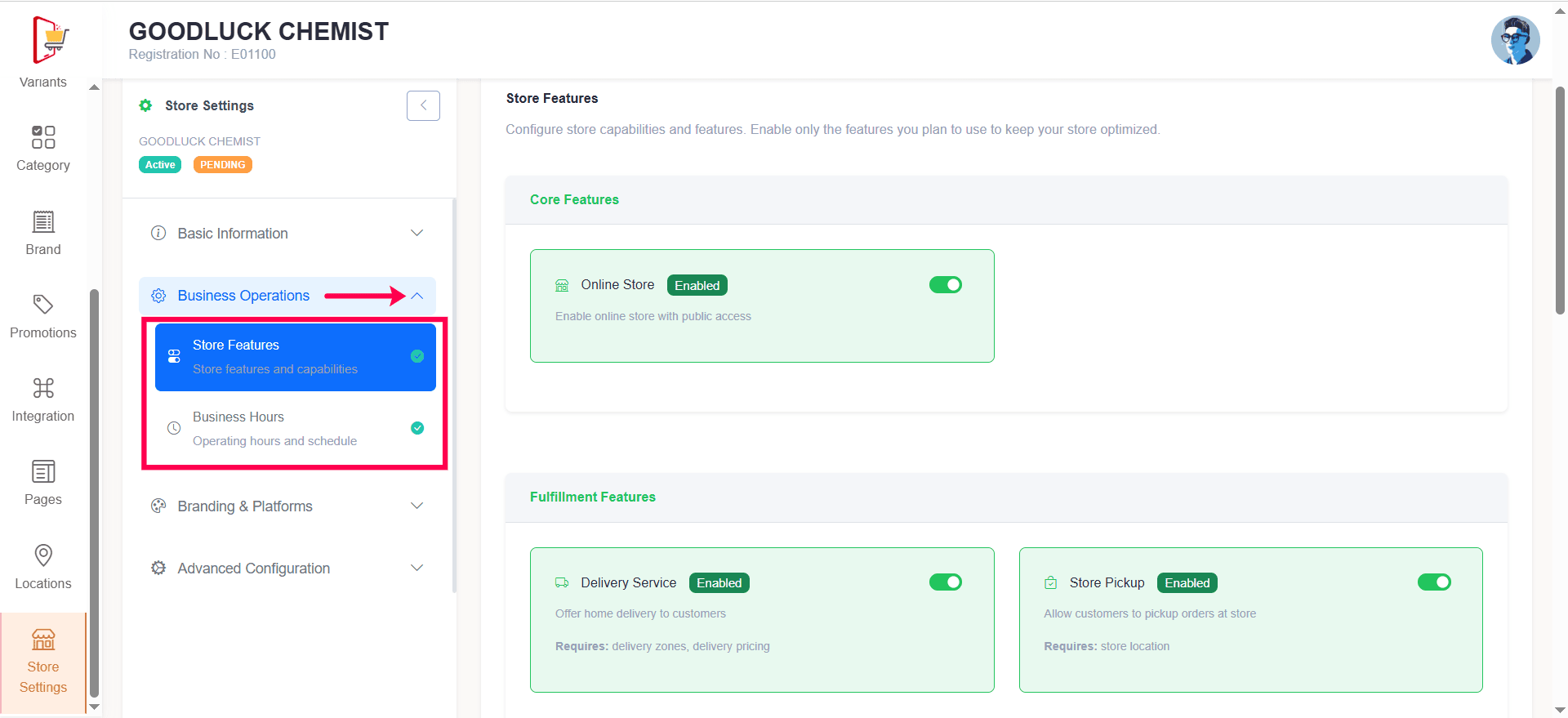Open the user profile avatar

coord(1515,40)
